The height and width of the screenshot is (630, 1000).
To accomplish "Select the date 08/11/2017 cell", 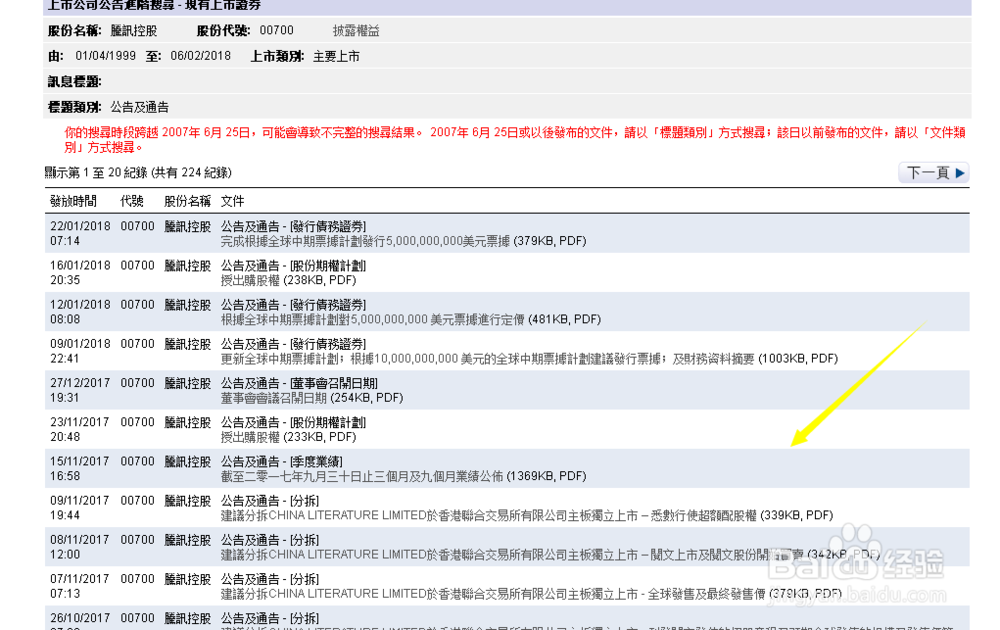I will click(80, 547).
